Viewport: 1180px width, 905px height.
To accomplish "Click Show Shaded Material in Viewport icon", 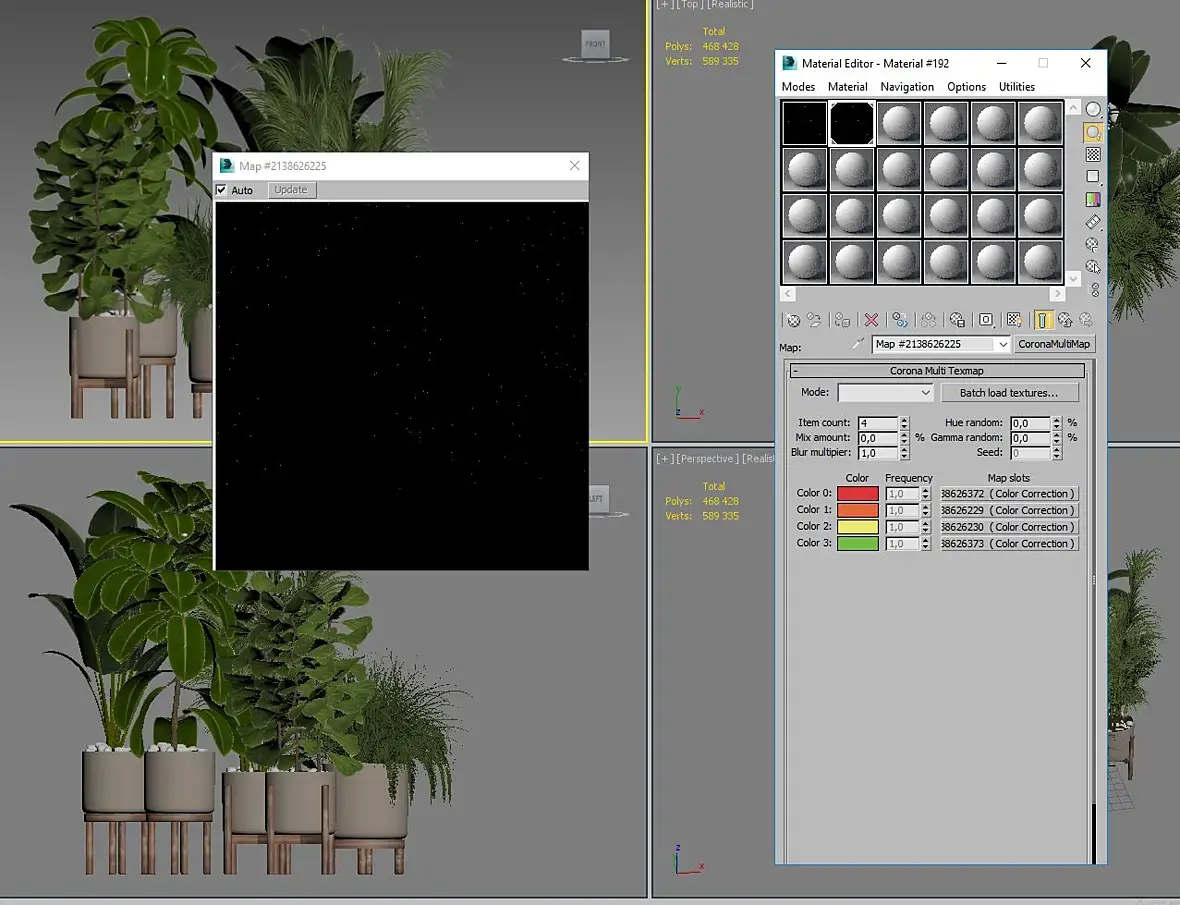I will point(1014,320).
